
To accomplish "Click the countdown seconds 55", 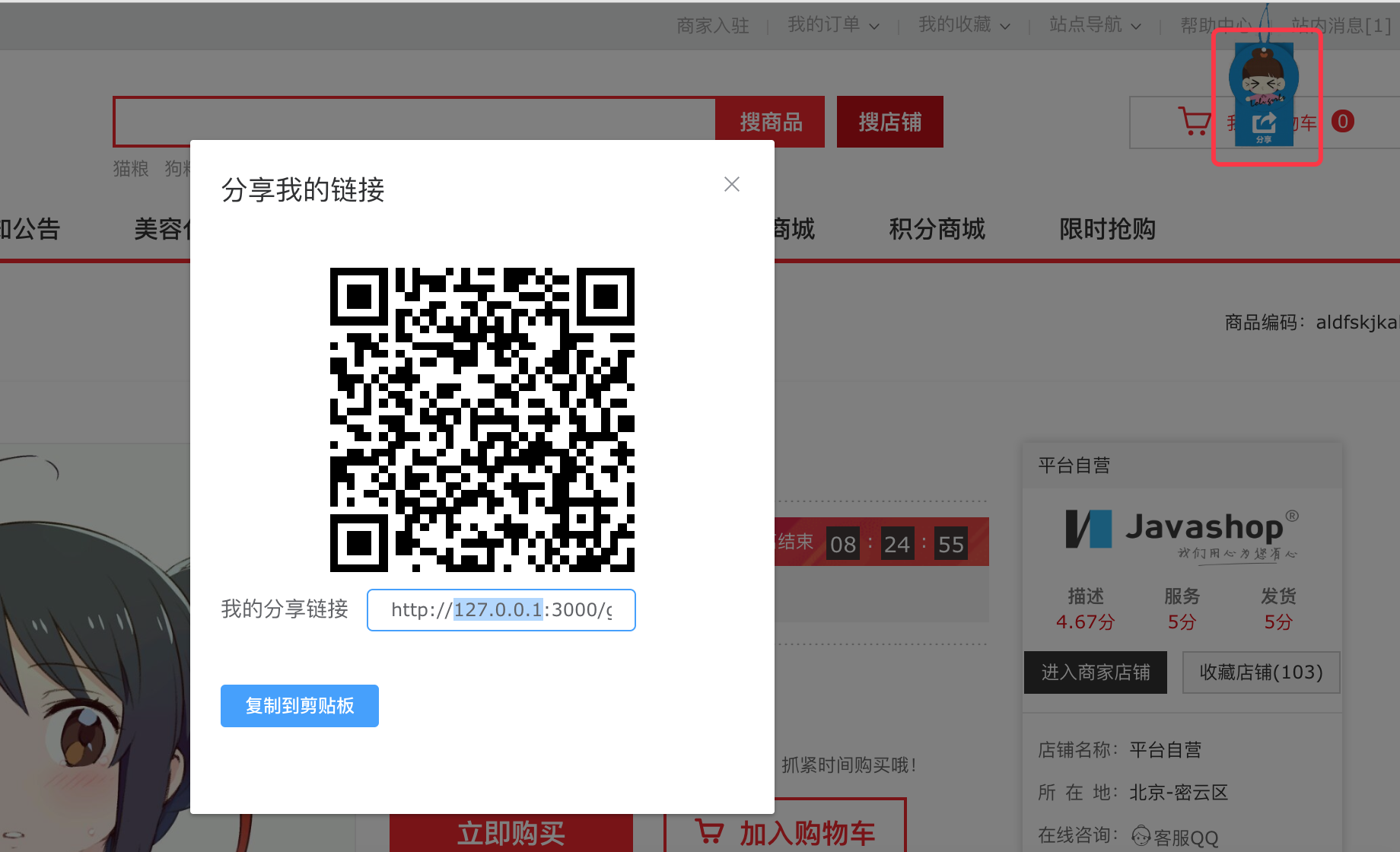I will 951,545.
